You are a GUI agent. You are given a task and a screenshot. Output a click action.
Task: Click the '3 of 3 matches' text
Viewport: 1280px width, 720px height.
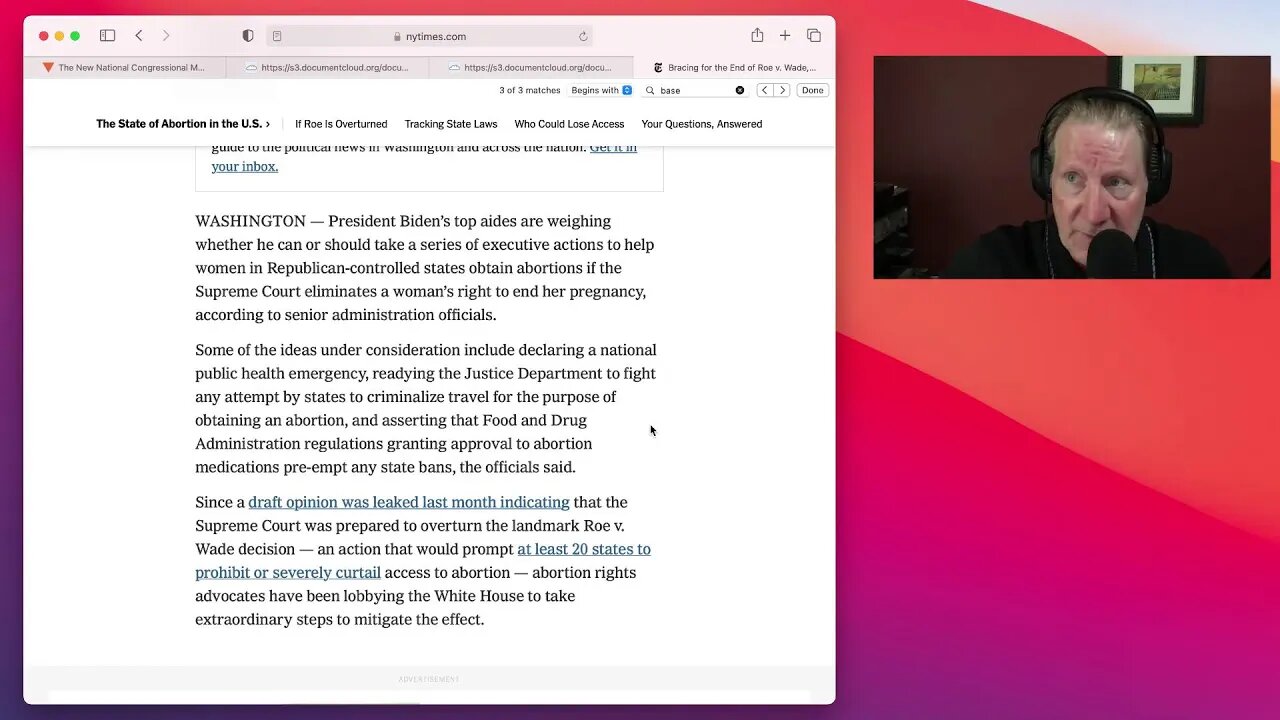530,90
